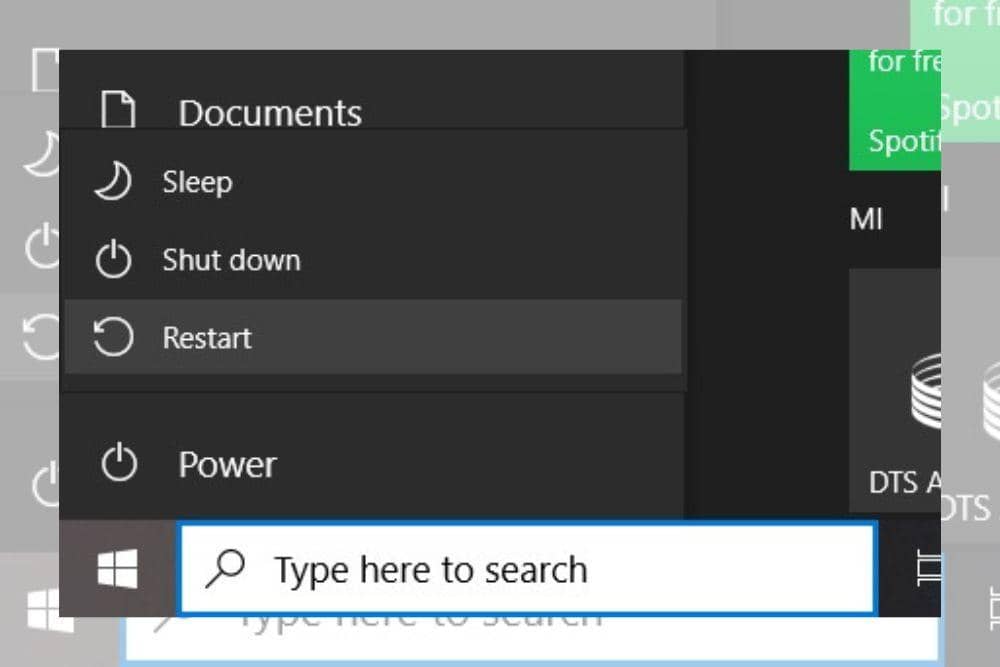1000x667 pixels.
Task: Open Documents from the Start menu
Action: click(270, 113)
